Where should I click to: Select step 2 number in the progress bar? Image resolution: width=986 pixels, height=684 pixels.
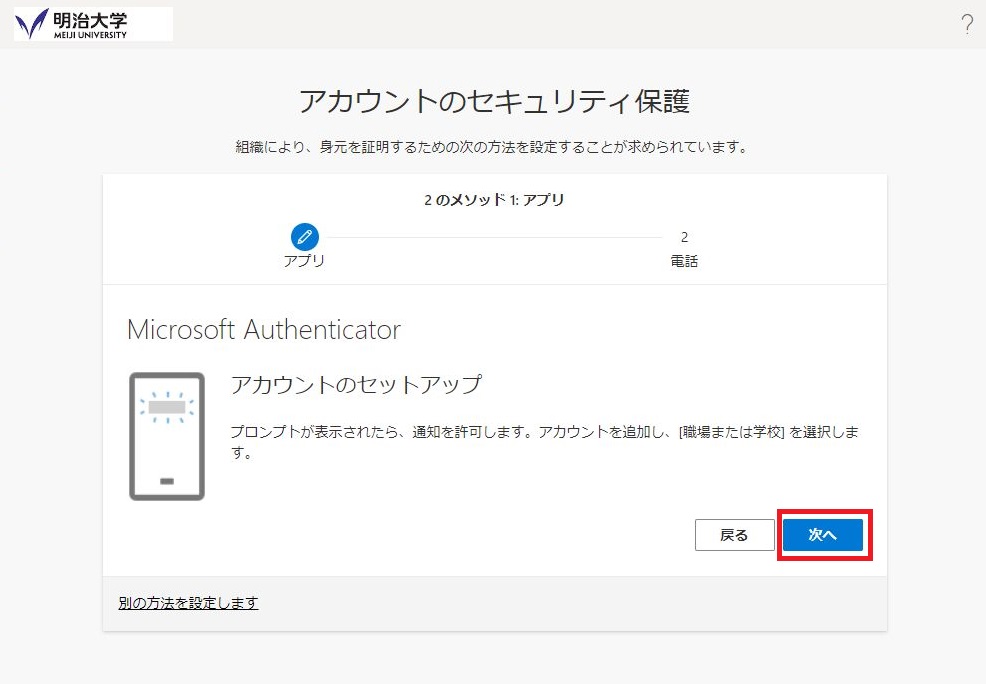click(684, 237)
